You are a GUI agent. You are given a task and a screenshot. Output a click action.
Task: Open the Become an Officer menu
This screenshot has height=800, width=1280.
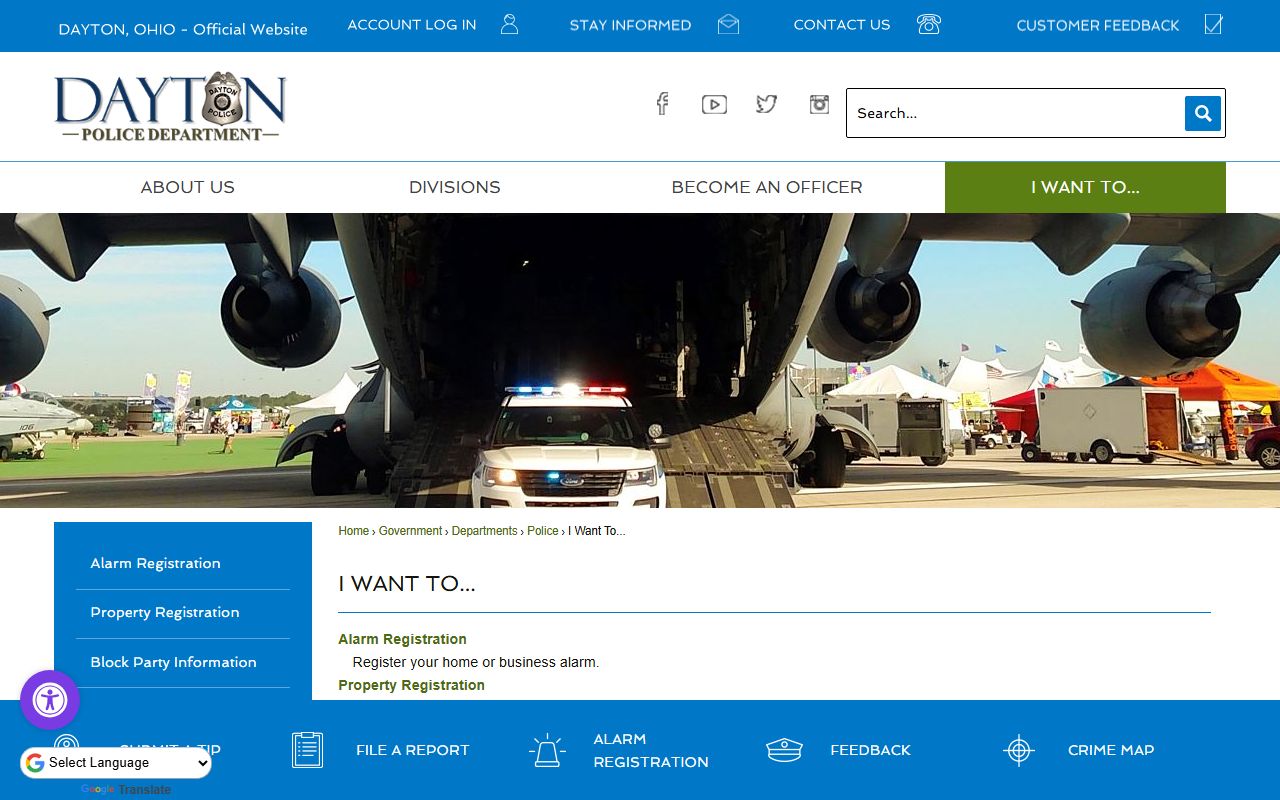pyautogui.click(x=767, y=187)
